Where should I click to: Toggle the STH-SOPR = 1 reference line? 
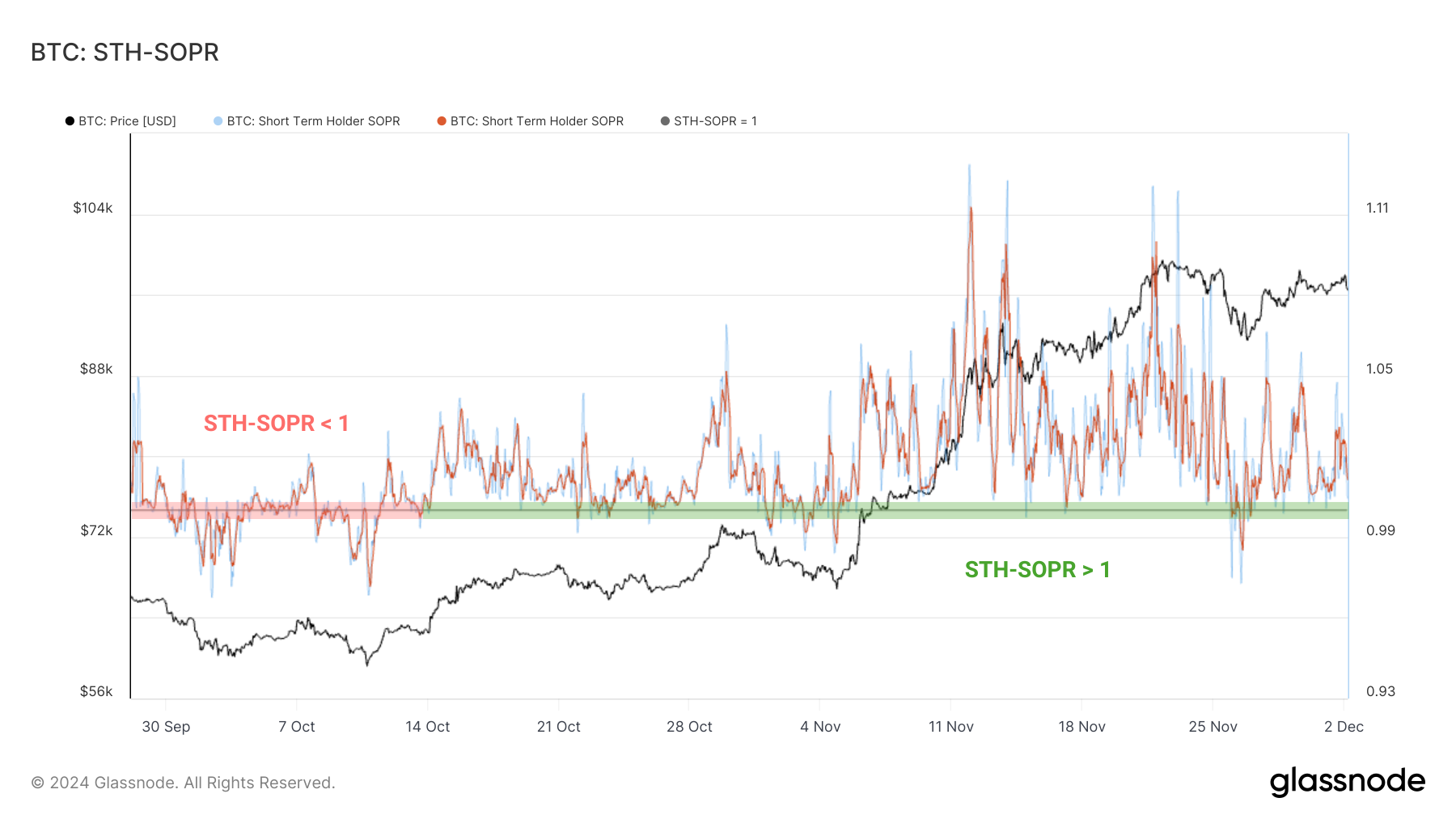716,121
